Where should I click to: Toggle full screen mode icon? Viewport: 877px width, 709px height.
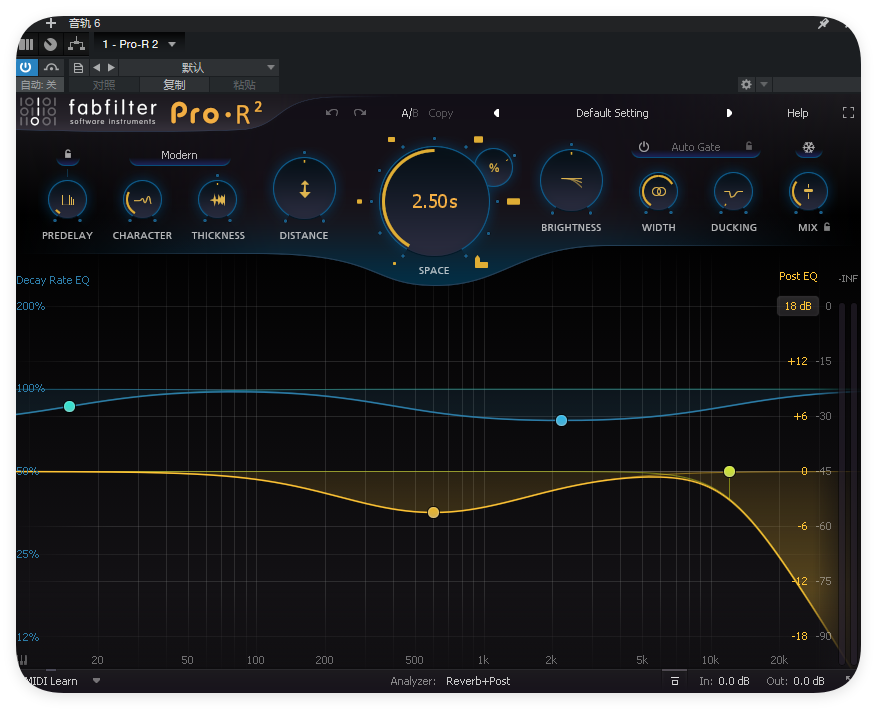pyautogui.click(x=848, y=113)
